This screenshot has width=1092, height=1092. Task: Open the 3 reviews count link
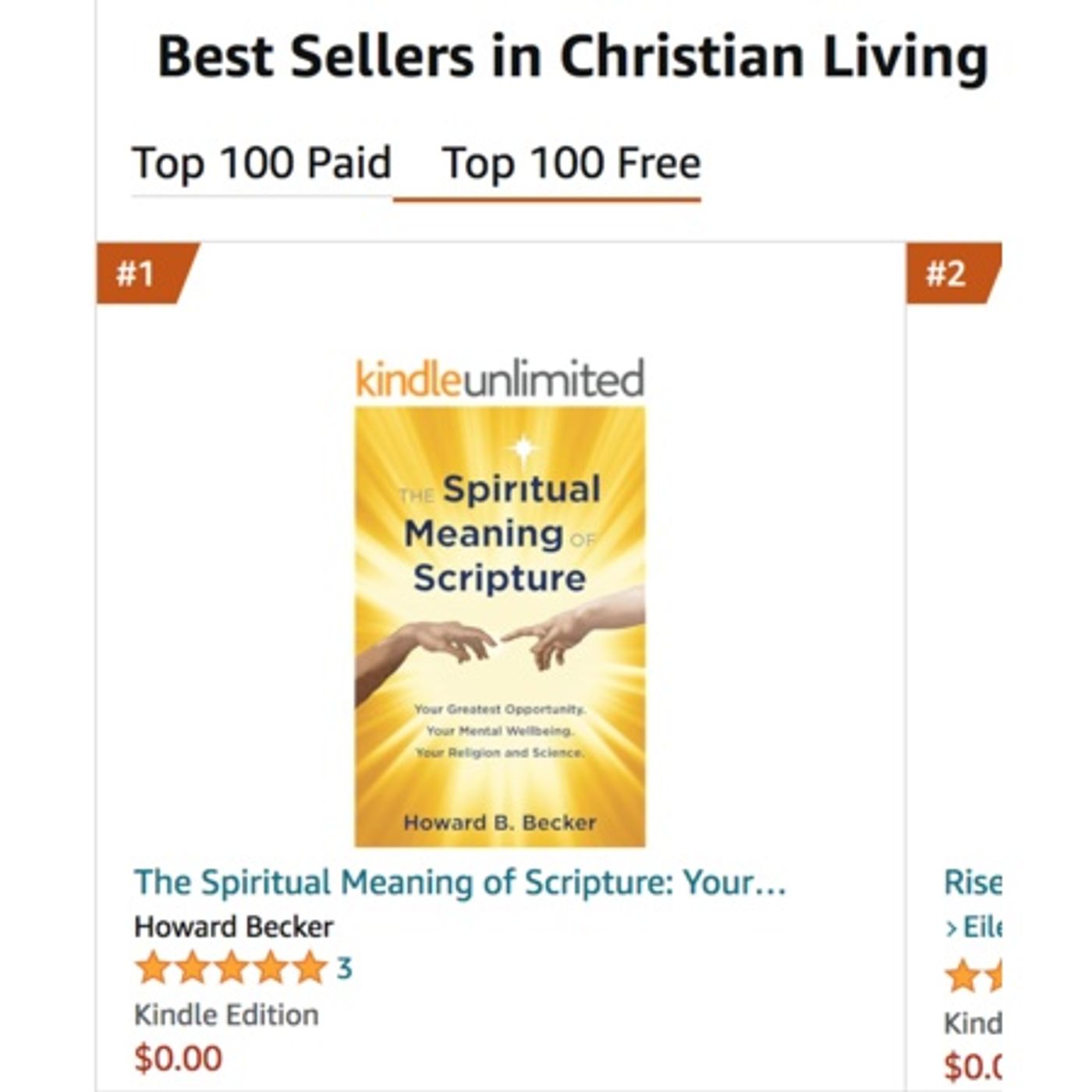click(x=344, y=969)
